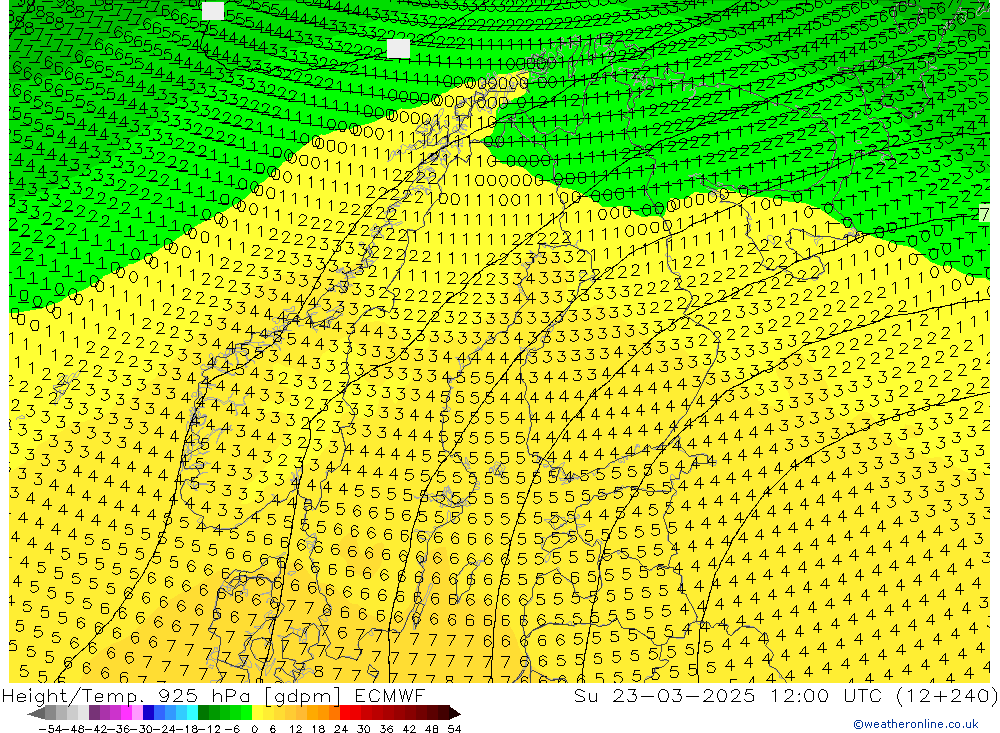
Task: Click the legend value '-54'
Action: pyautogui.click(x=50, y=729)
